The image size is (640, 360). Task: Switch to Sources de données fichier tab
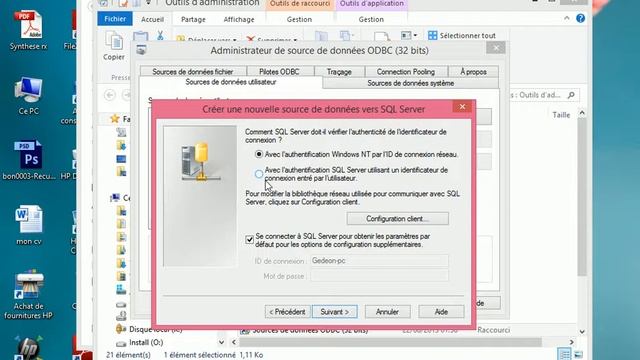point(193,71)
